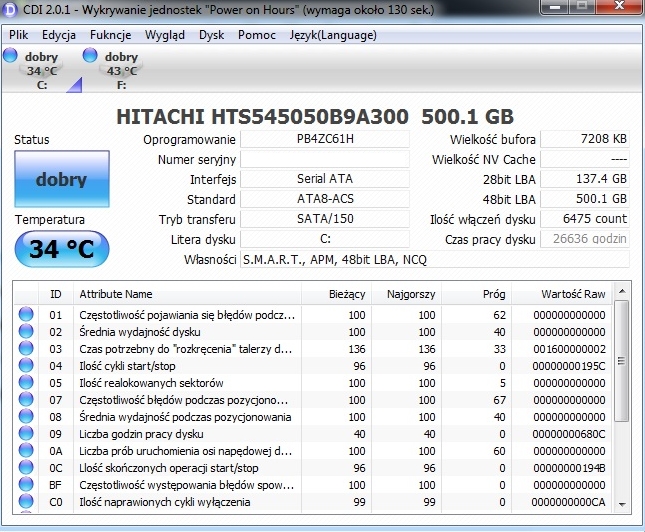Click raw value 00000000680C
The image size is (645, 532).
[x=569, y=434]
